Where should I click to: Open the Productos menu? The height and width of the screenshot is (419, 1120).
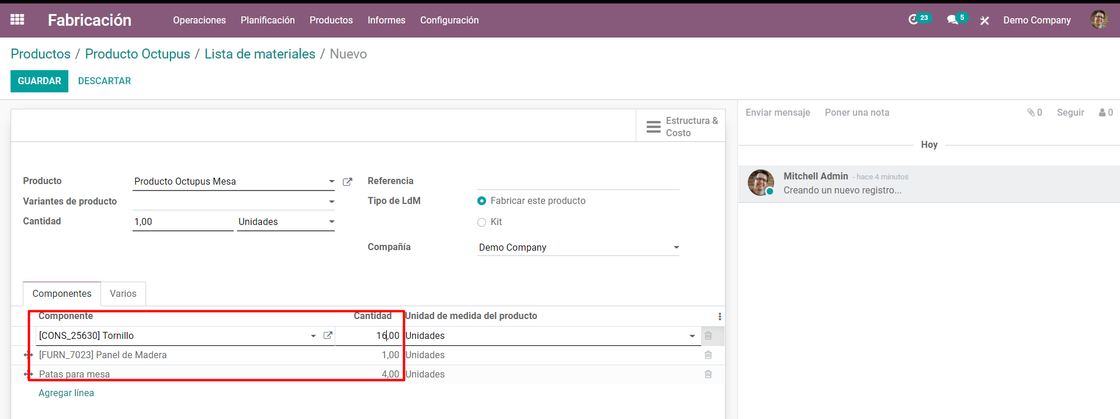tap(331, 20)
